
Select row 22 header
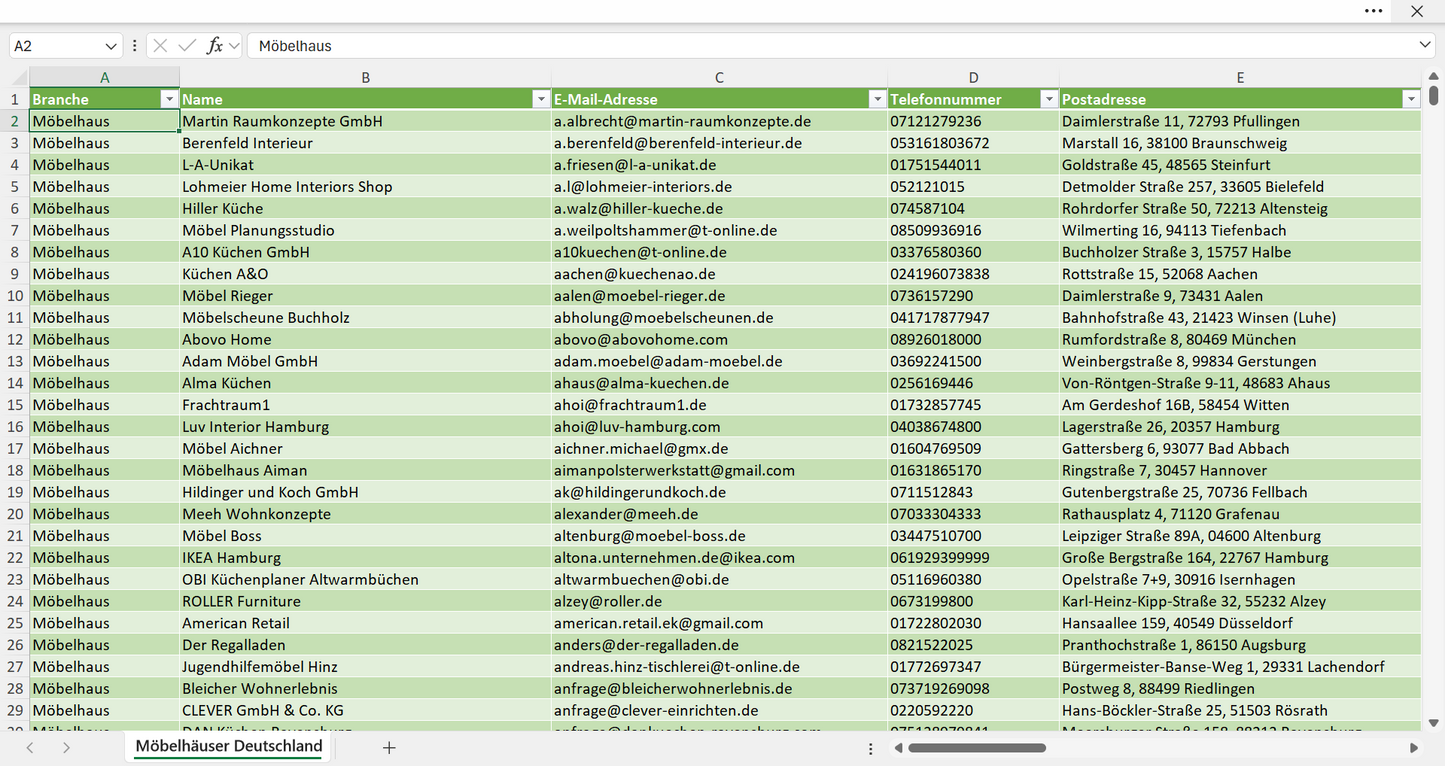coord(15,558)
